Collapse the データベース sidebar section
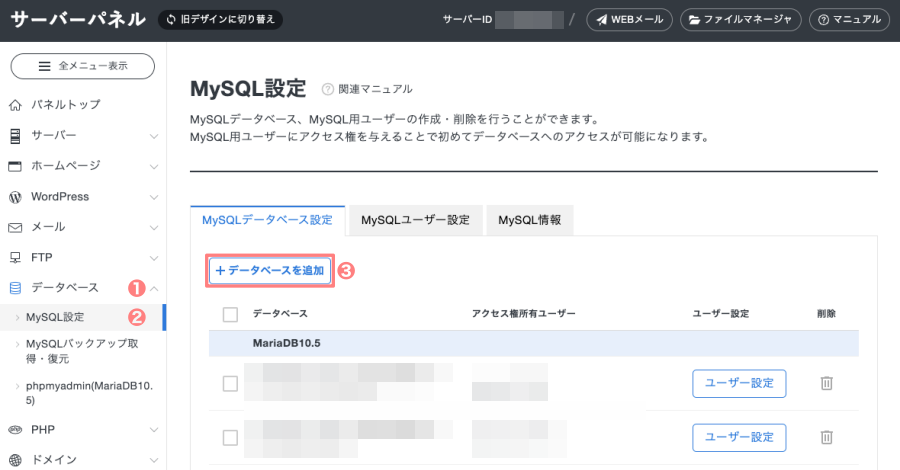The height and width of the screenshot is (470, 900). pos(154,288)
